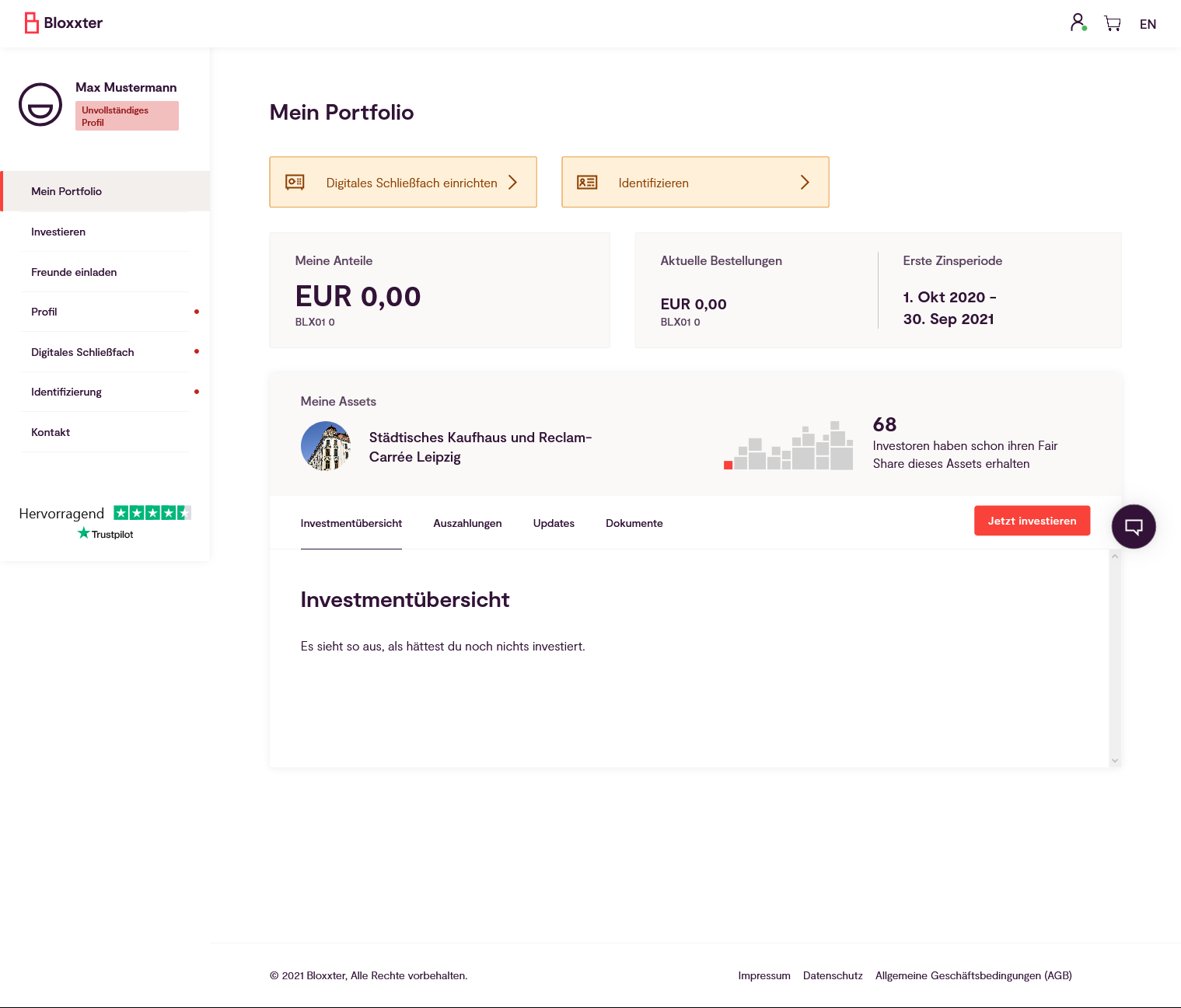The width and height of the screenshot is (1181, 1008).
Task: Click the panel scrollbar up arrow
Action: click(x=1115, y=556)
